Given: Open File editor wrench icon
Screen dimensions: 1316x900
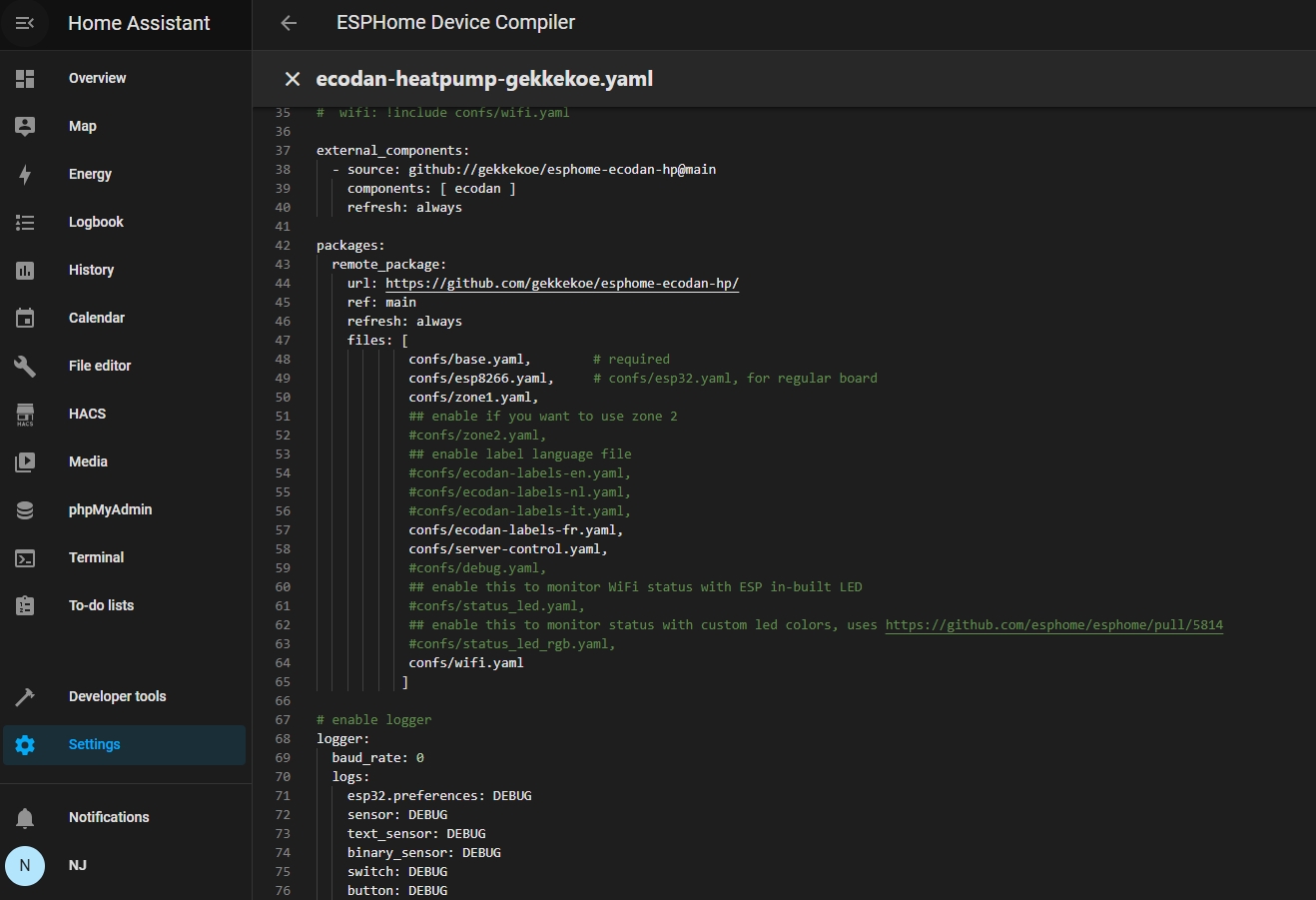Looking at the screenshot, I should 25,366.
